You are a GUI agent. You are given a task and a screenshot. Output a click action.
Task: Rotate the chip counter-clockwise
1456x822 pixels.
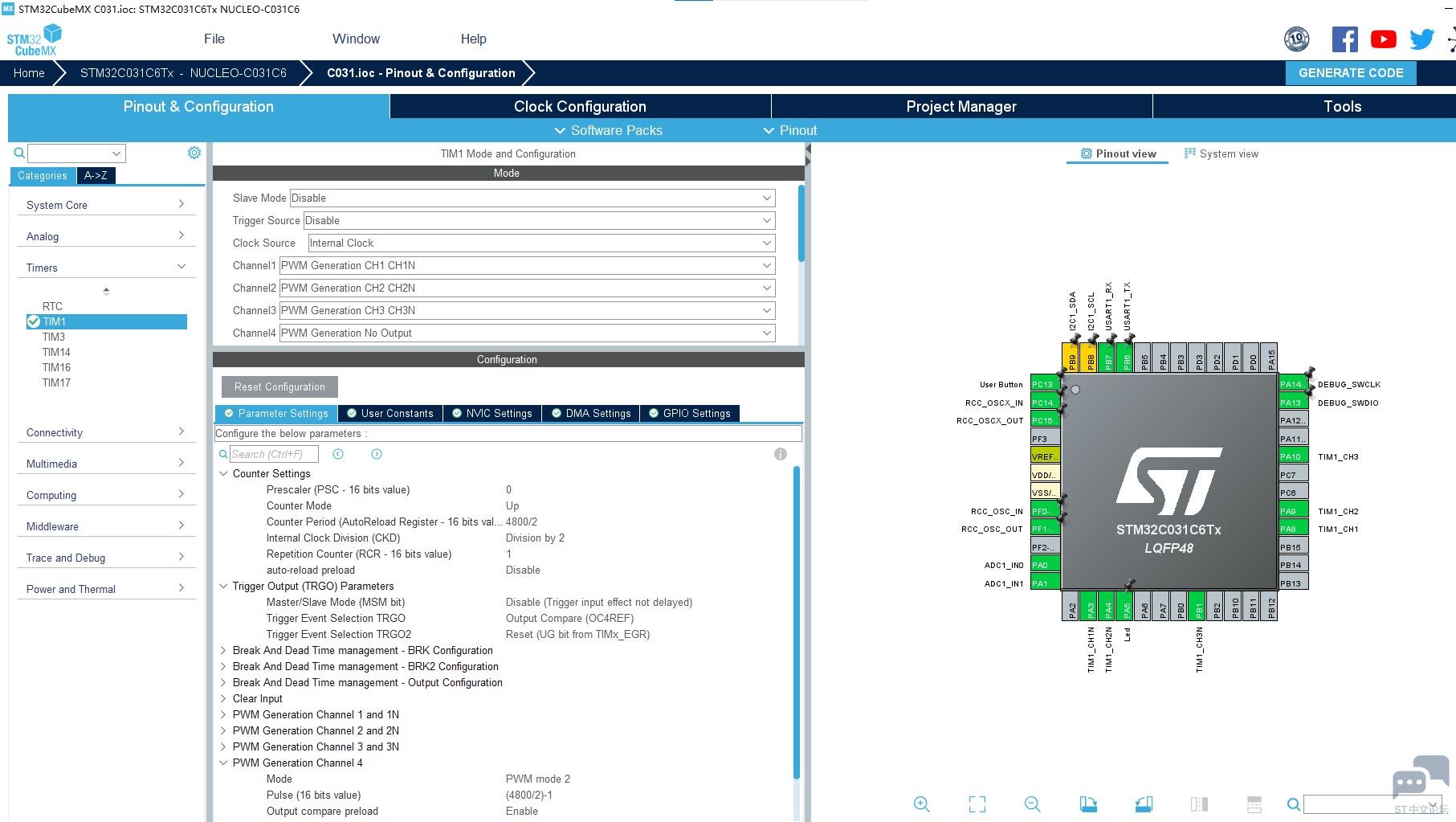(1144, 804)
